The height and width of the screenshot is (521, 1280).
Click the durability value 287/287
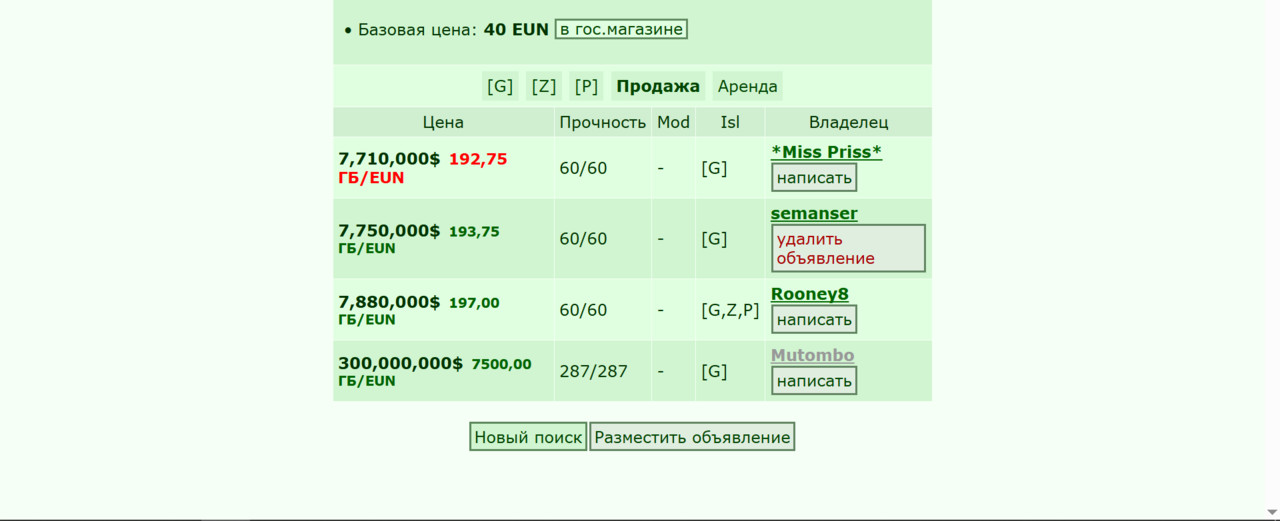coord(594,372)
